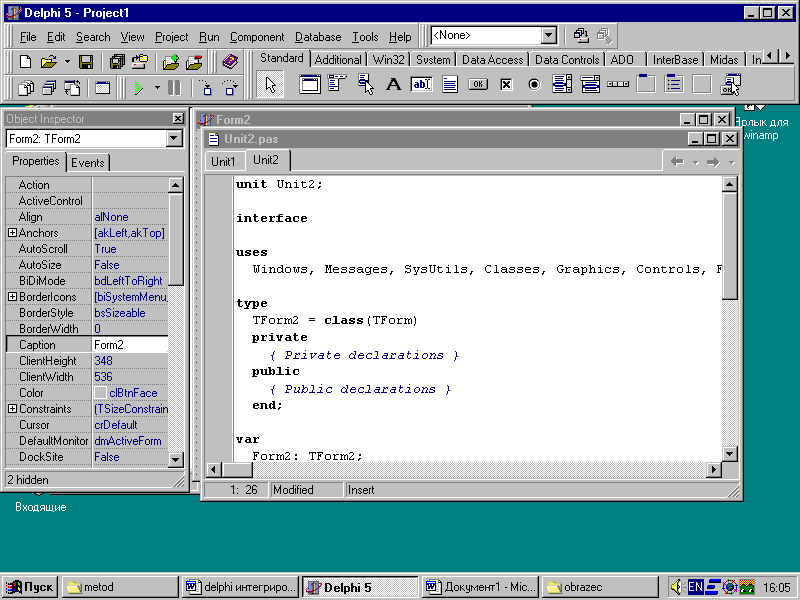Click the View Form toolbar icon

click(x=49, y=88)
